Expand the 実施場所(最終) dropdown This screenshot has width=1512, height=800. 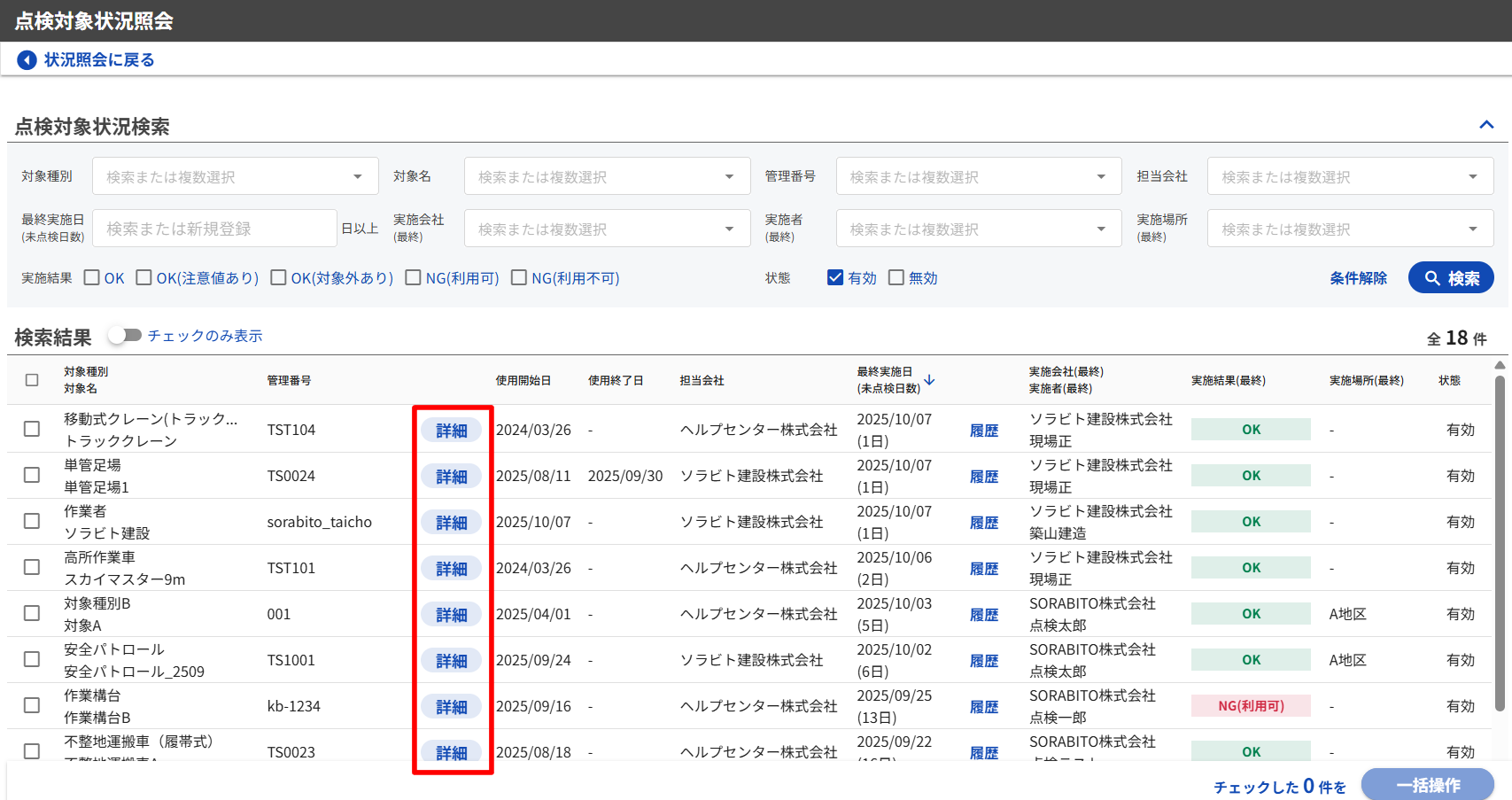pyautogui.click(x=1349, y=229)
